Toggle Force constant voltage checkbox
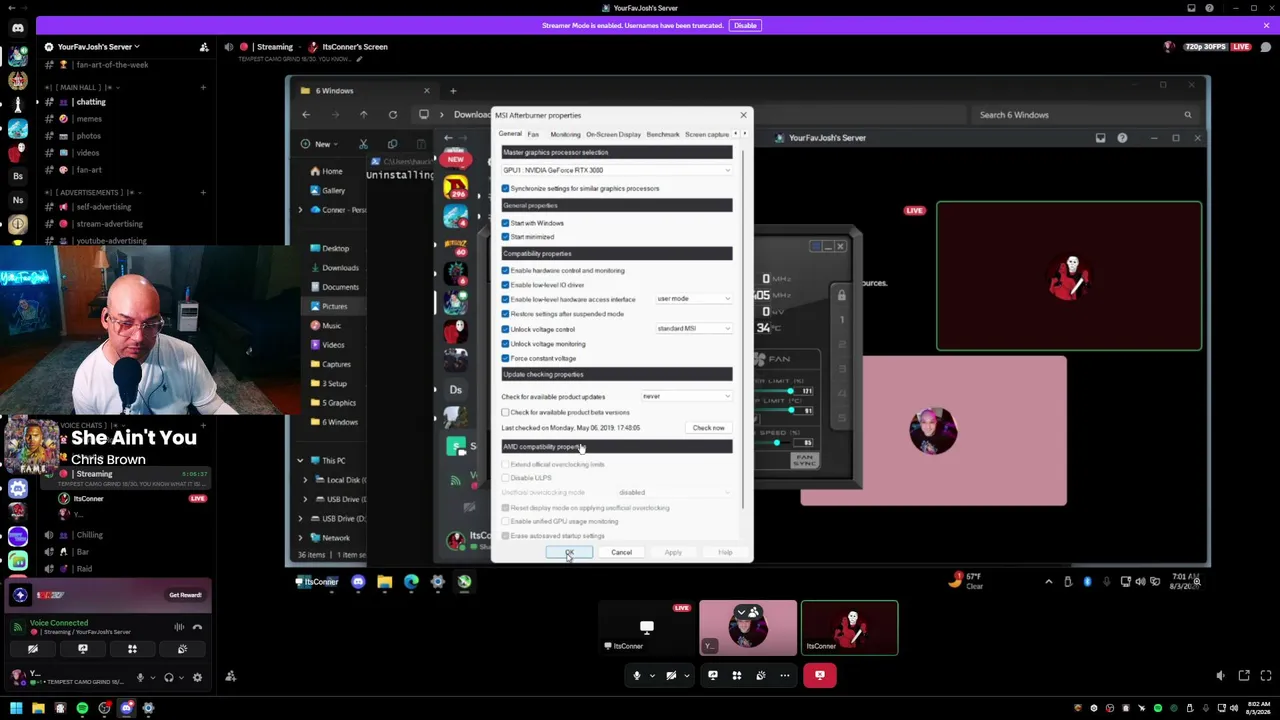This screenshot has height=720, width=1280. click(x=505, y=358)
